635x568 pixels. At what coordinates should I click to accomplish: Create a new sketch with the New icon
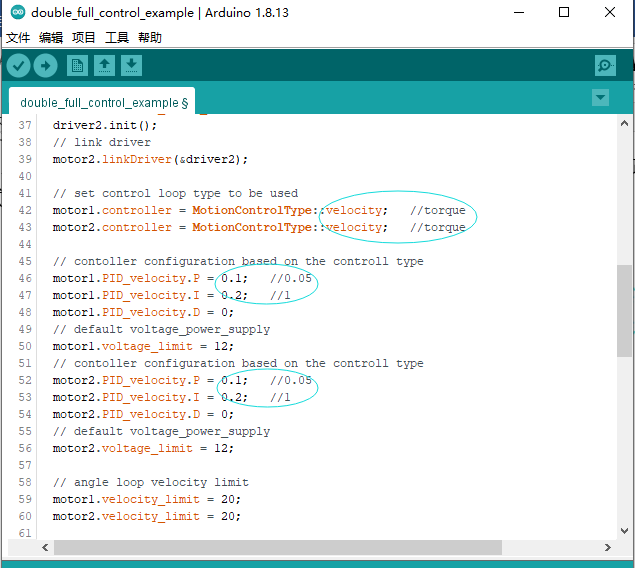click(x=77, y=66)
